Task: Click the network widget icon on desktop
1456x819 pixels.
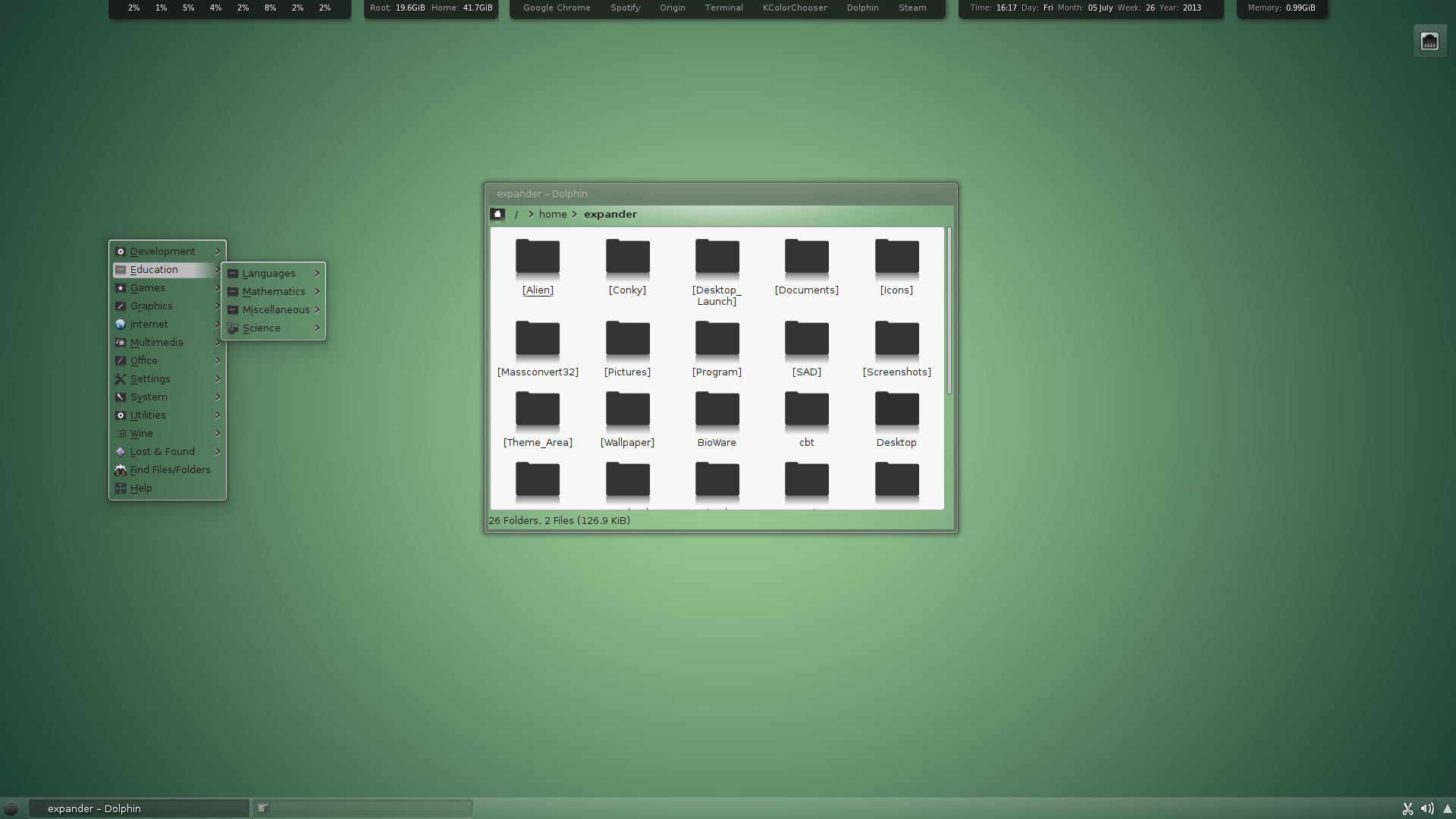Action: (1429, 41)
